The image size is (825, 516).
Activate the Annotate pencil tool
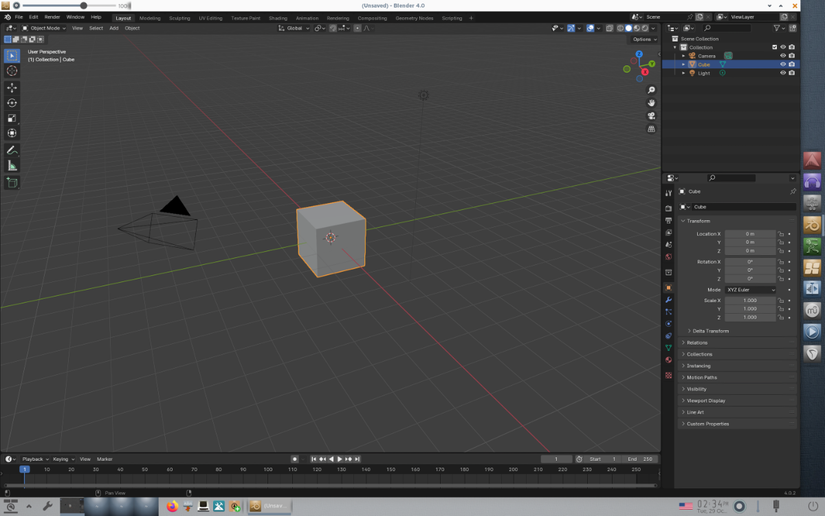pos(12,150)
